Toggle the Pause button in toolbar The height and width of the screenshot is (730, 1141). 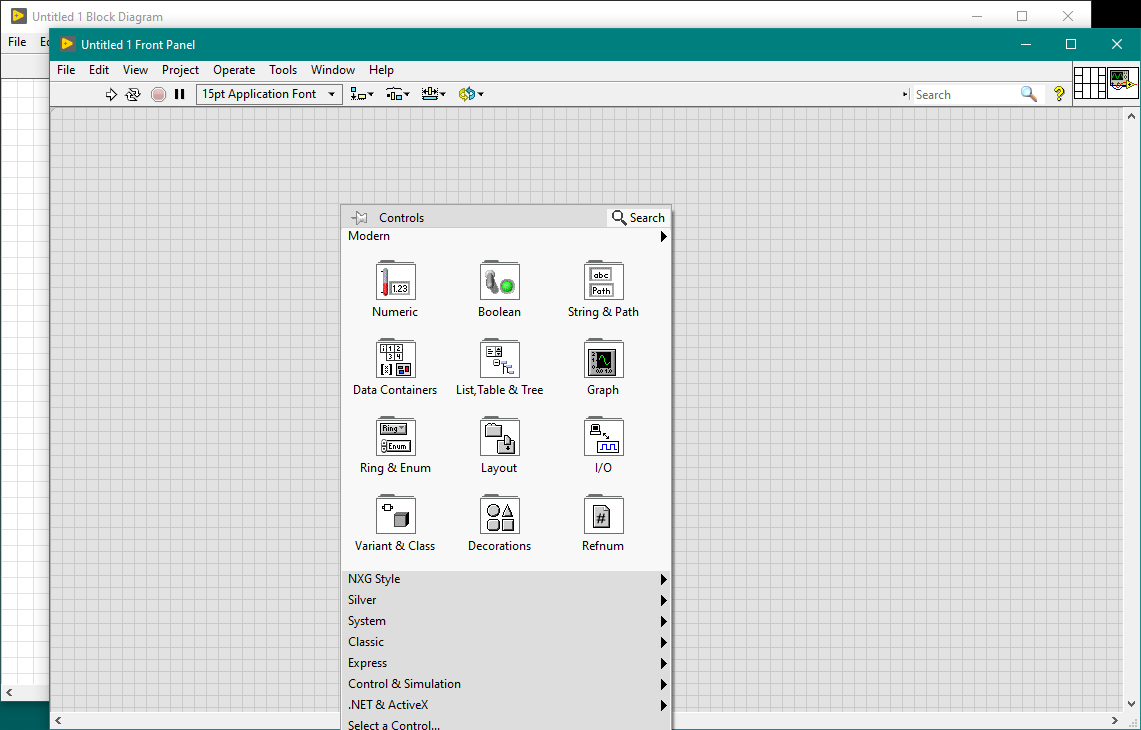[x=180, y=94]
